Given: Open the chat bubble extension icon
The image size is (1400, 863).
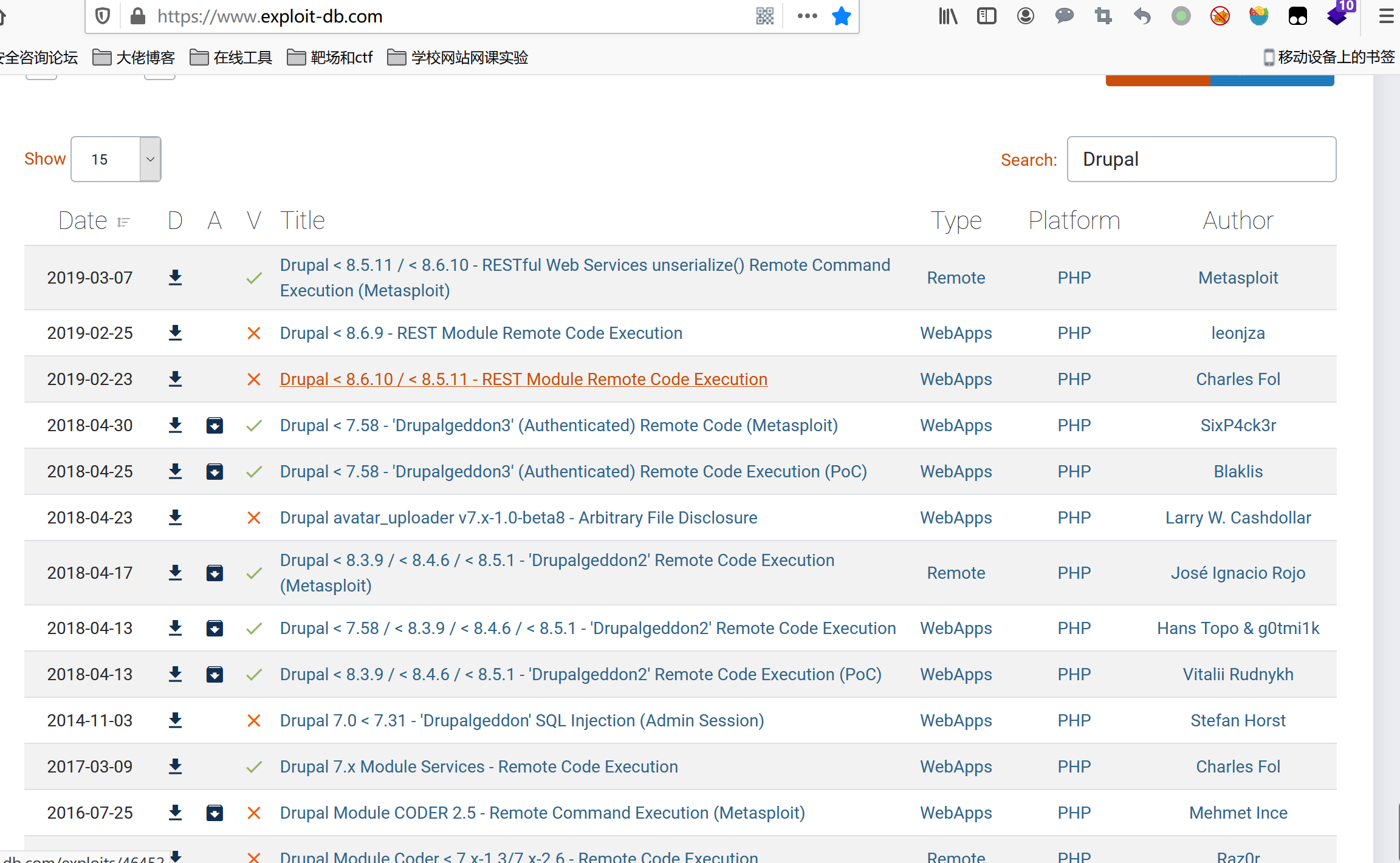Looking at the screenshot, I should click(1065, 16).
